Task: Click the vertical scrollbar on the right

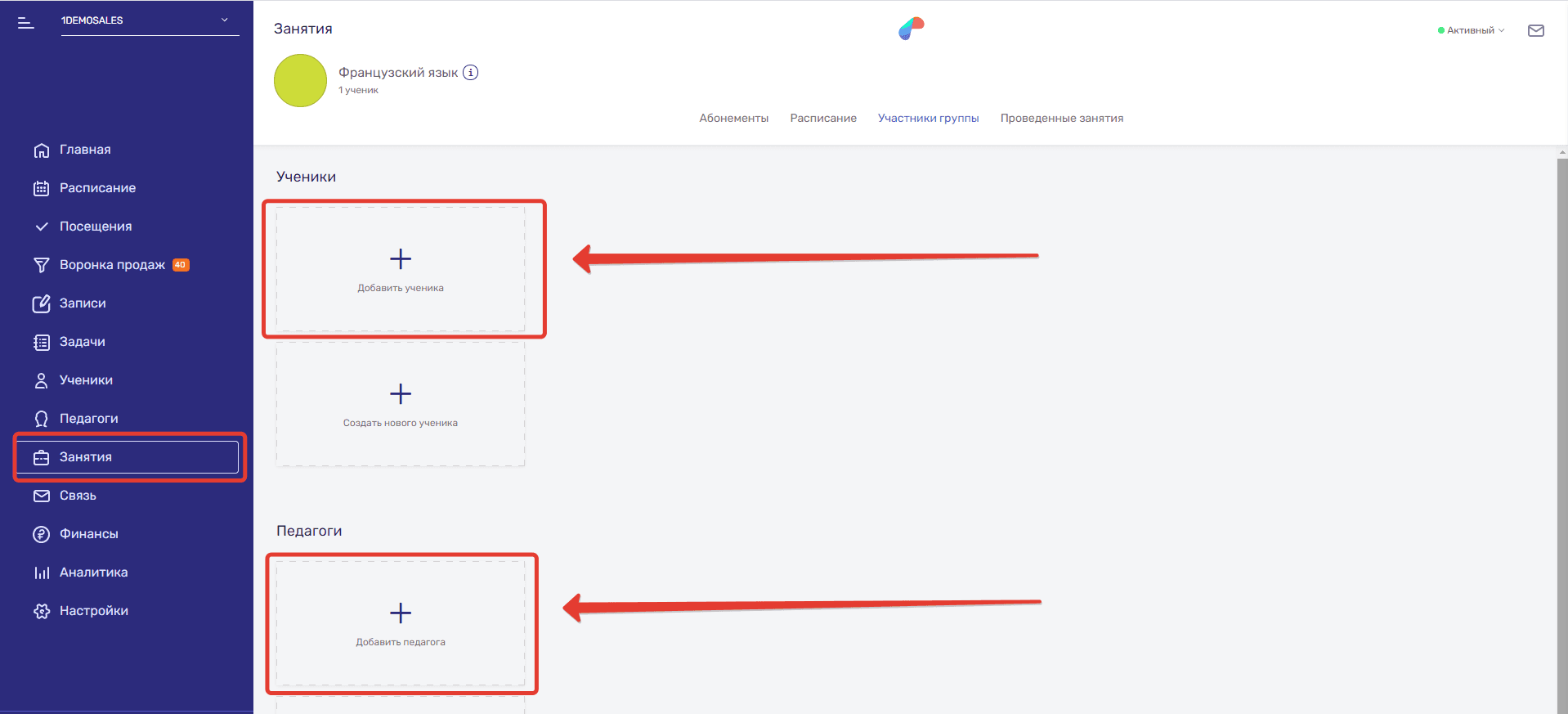Action: [1561, 409]
